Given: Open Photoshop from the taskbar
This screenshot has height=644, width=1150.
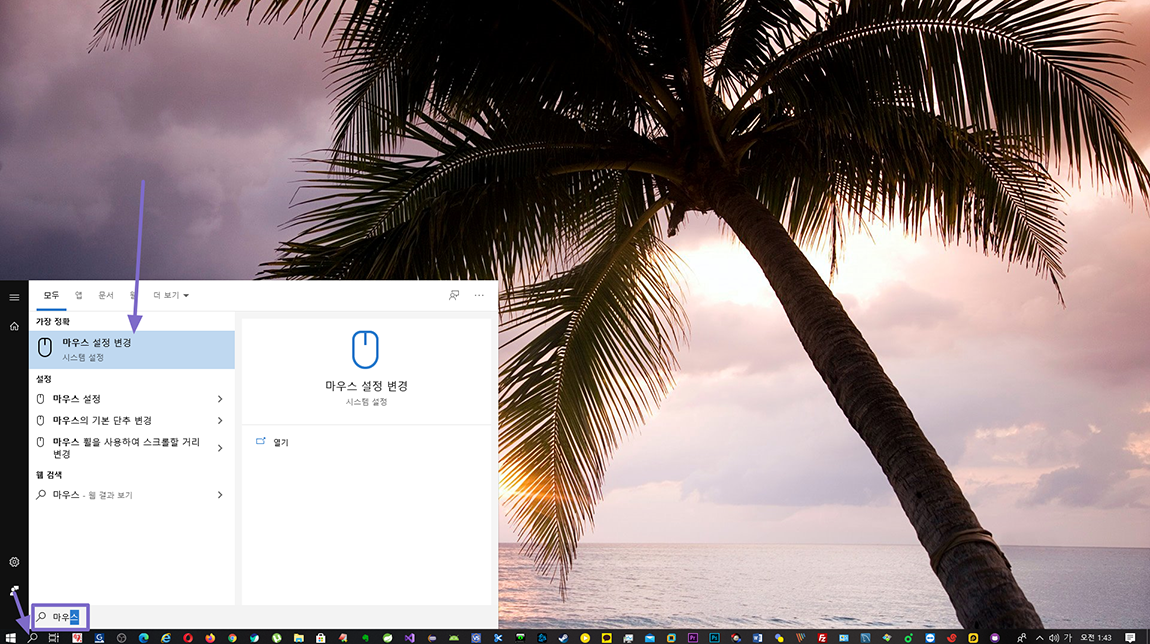Looking at the screenshot, I should coord(714,637).
